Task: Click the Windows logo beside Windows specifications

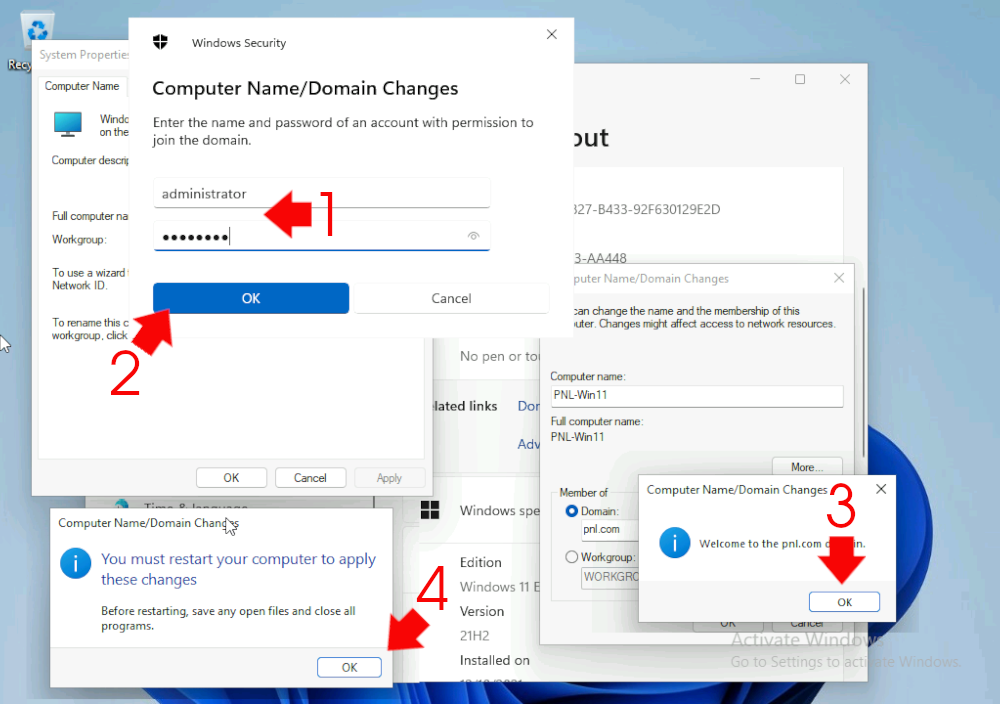Action: pyautogui.click(x=431, y=510)
